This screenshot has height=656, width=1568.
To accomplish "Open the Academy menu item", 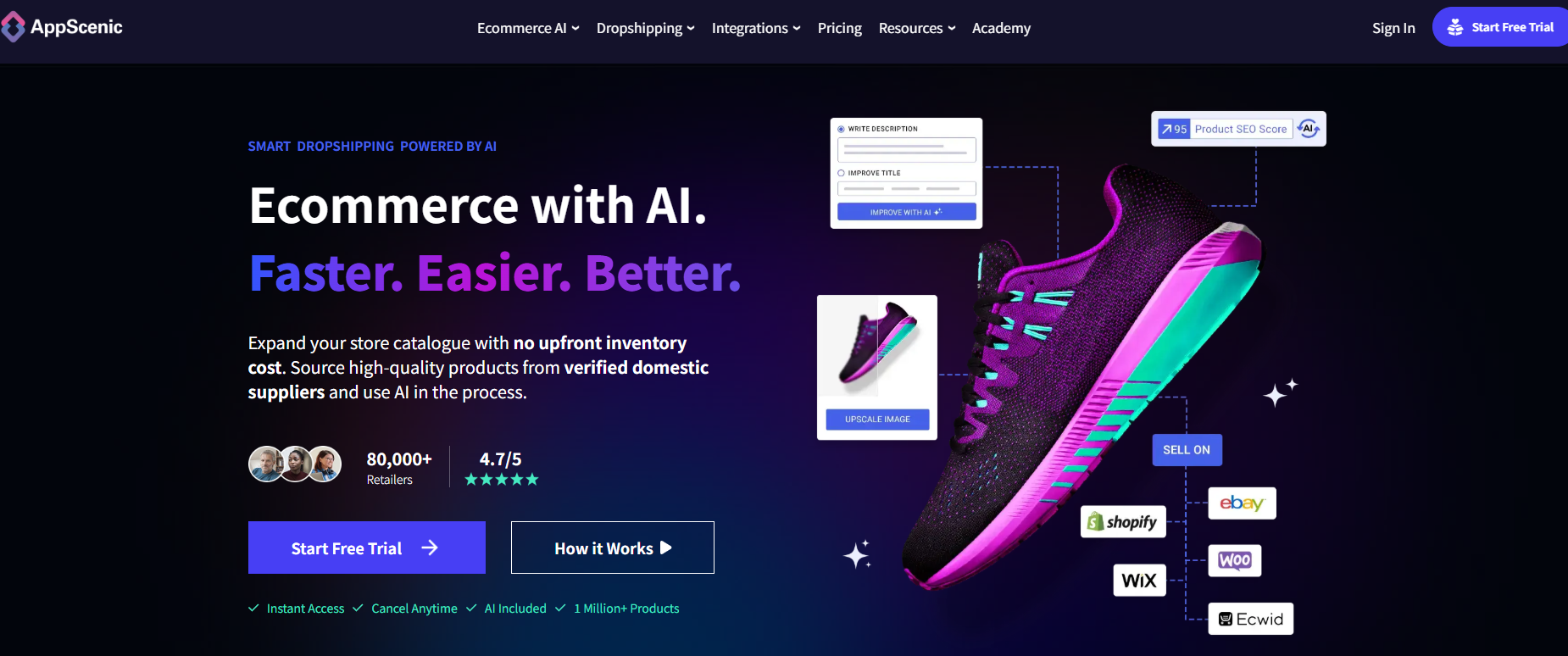I will tap(1001, 28).
